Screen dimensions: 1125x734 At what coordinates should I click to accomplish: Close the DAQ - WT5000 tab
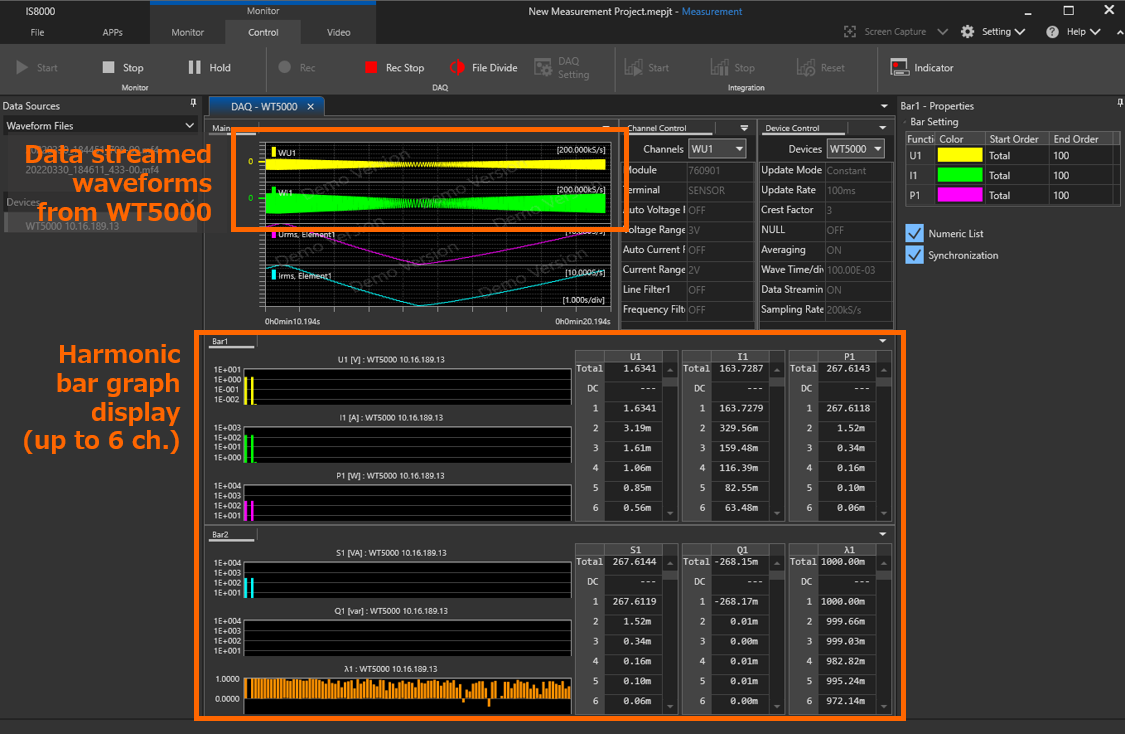tap(311, 107)
